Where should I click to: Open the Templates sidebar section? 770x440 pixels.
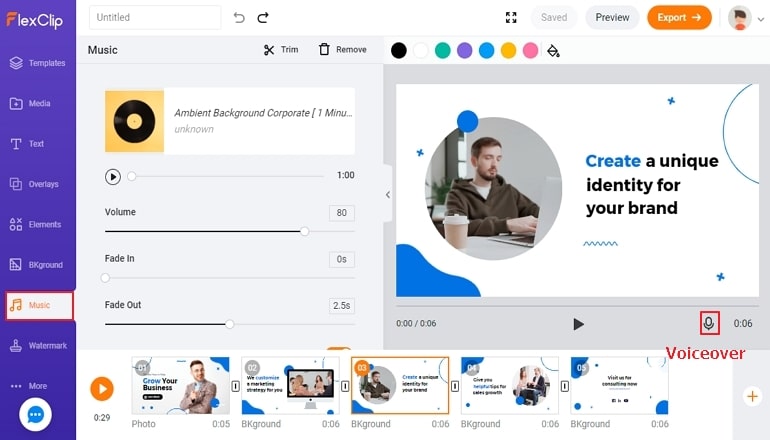click(38, 63)
